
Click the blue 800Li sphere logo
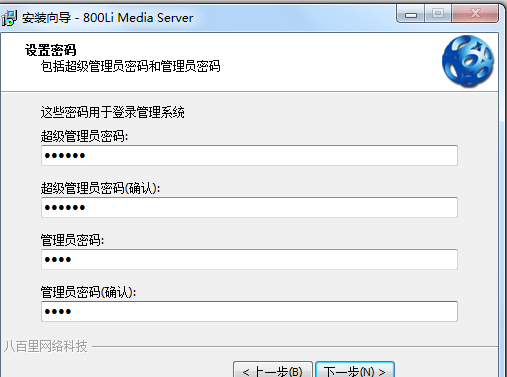pyautogui.click(x=468, y=61)
